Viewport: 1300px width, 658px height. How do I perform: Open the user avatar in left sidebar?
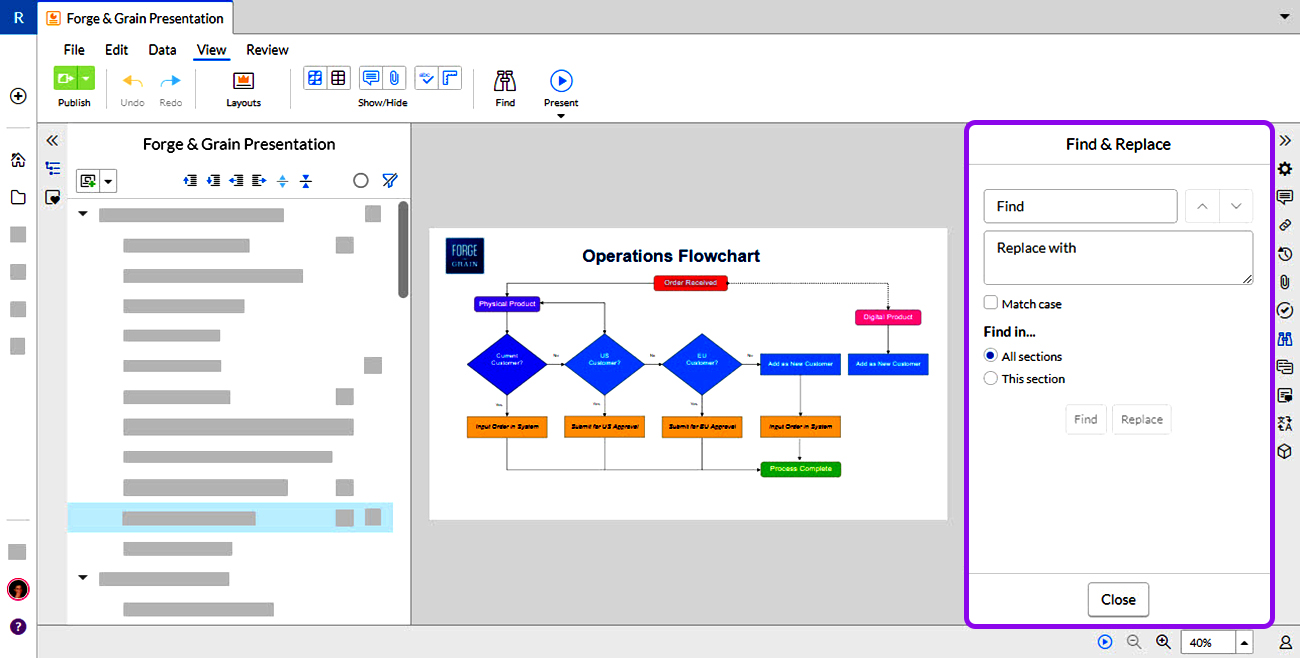(18, 589)
